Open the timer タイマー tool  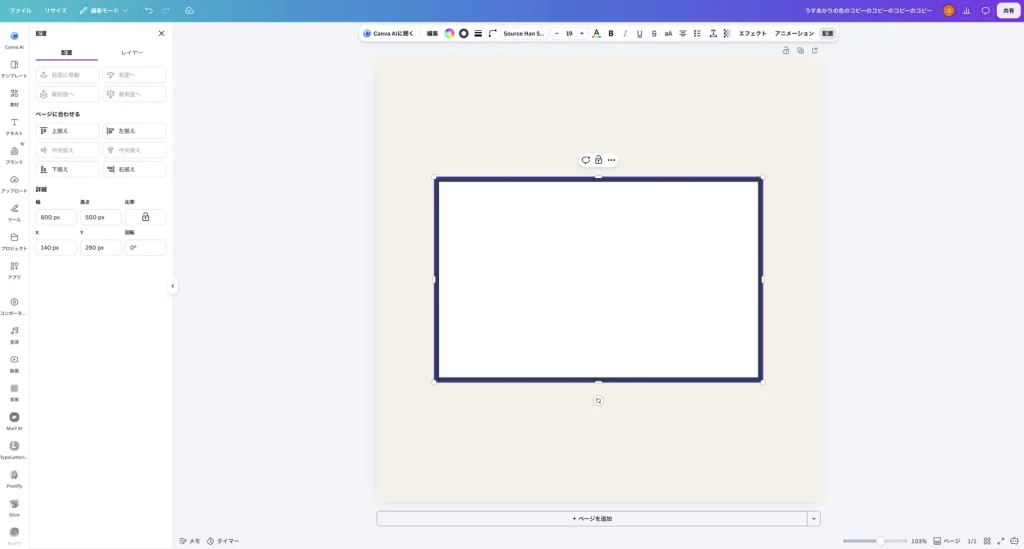pyautogui.click(x=223, y=541)
